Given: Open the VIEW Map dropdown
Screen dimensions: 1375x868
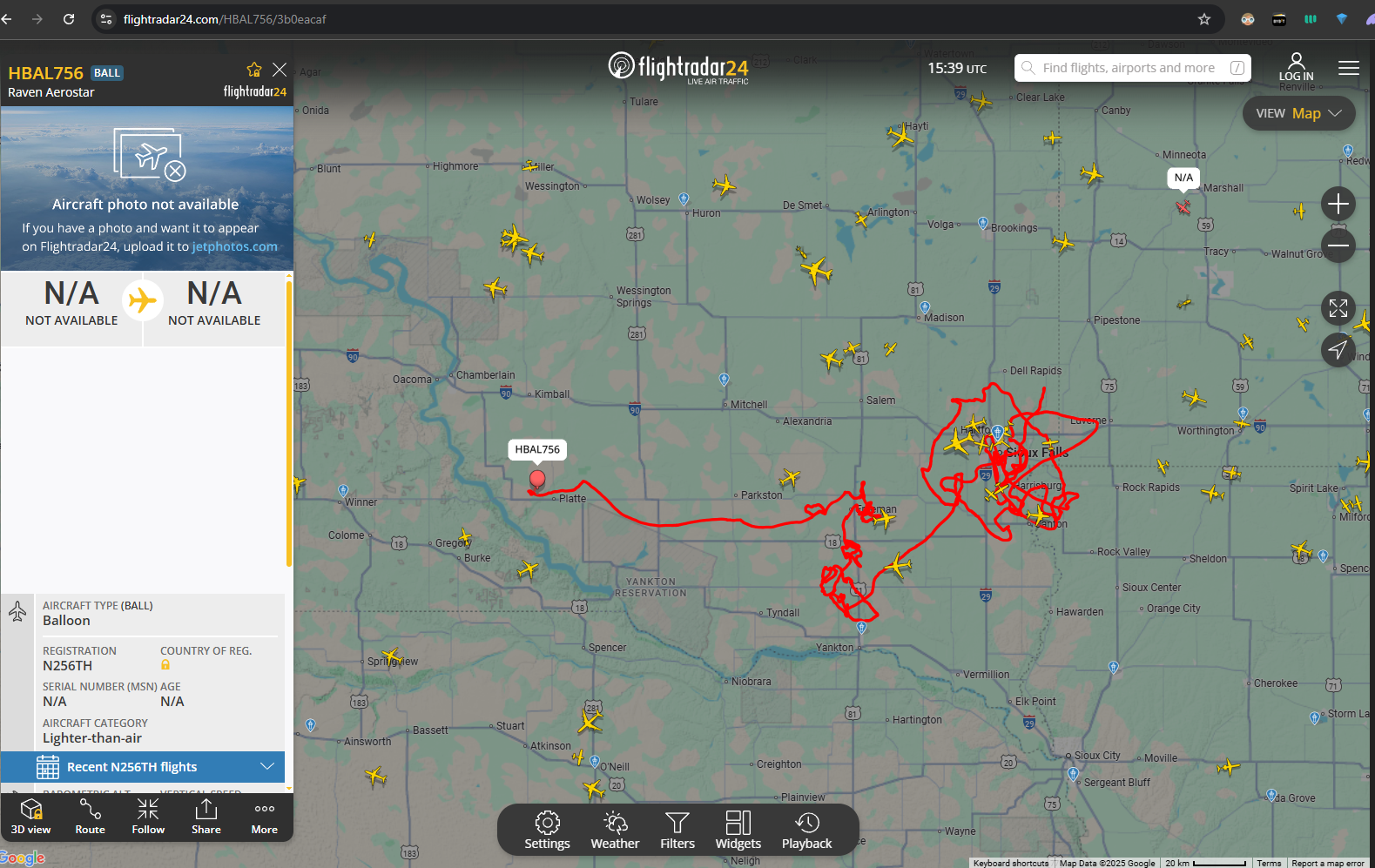Looking at the screenshot, I should click(x=1299, y=113).
